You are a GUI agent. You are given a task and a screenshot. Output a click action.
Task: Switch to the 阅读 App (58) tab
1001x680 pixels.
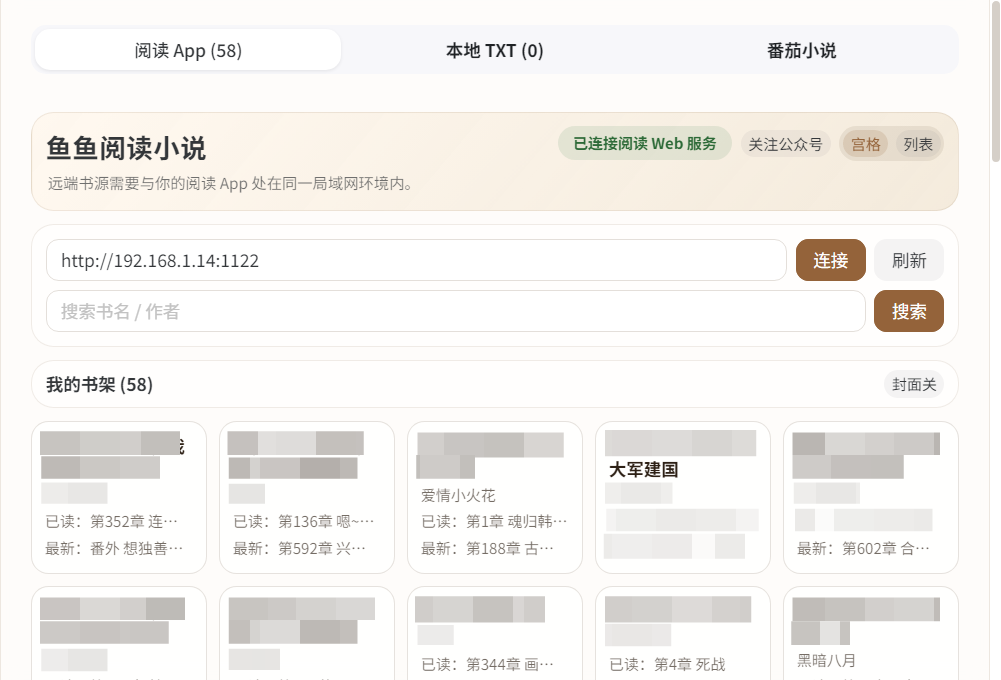coord(188,50)
